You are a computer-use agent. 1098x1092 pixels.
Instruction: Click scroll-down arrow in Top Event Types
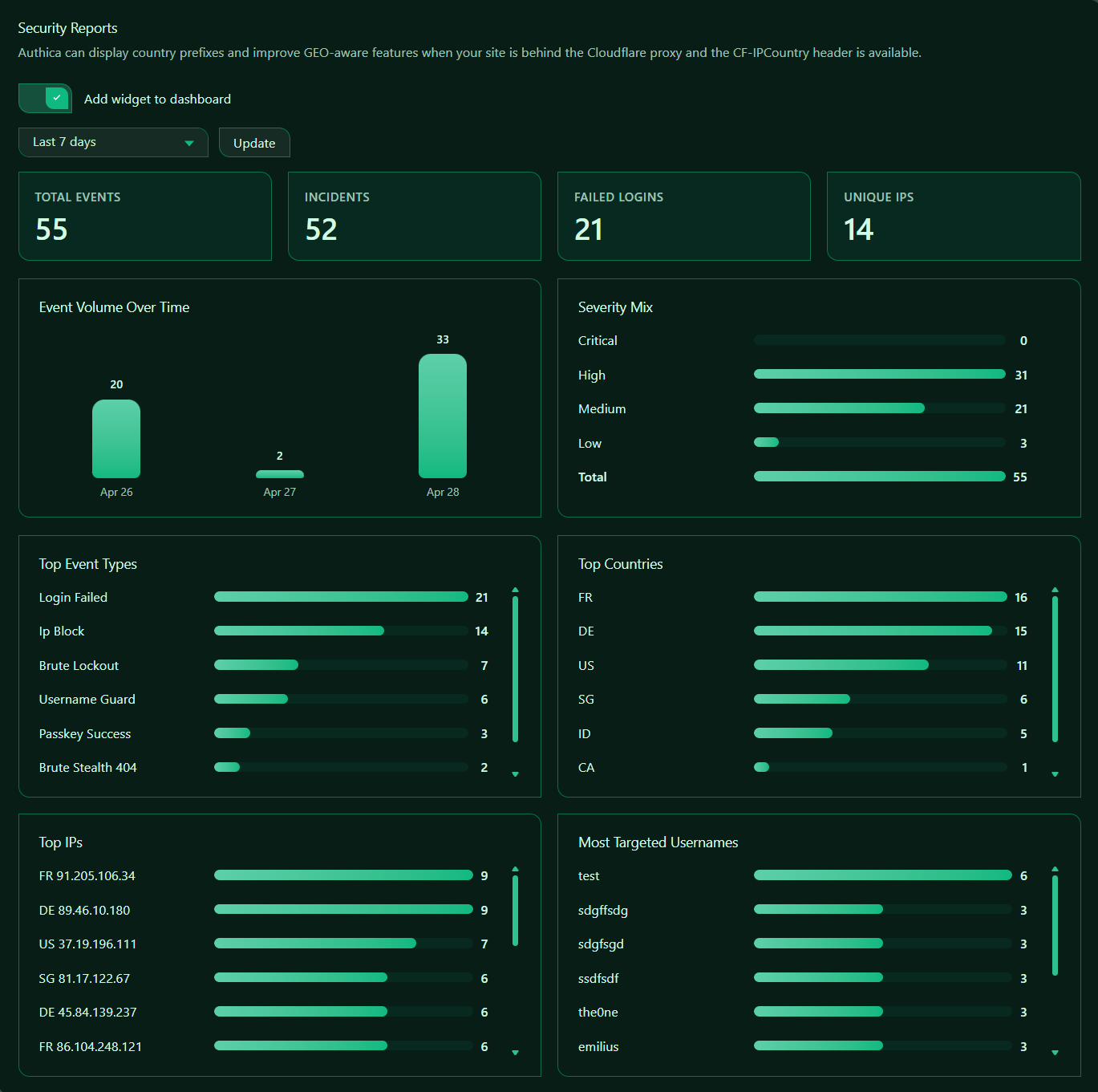(515, 774)
